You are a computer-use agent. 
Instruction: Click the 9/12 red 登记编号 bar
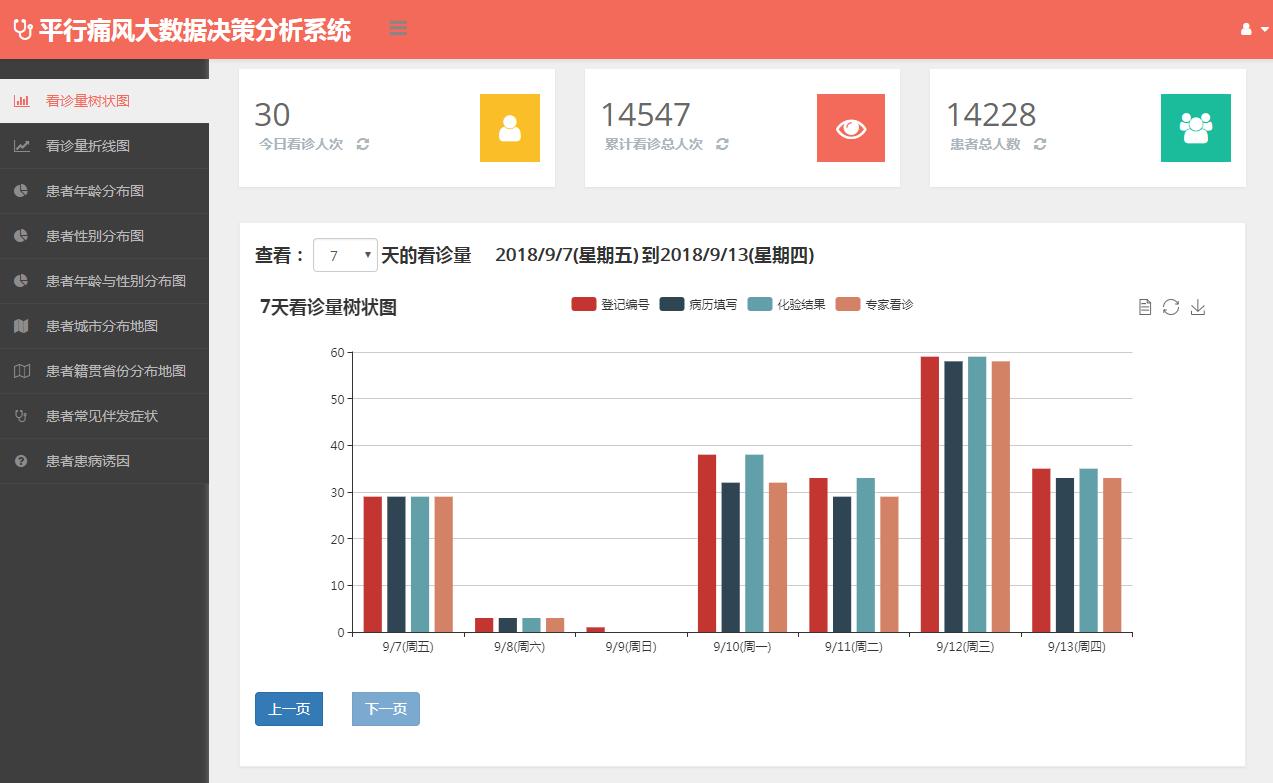[930, 494]
